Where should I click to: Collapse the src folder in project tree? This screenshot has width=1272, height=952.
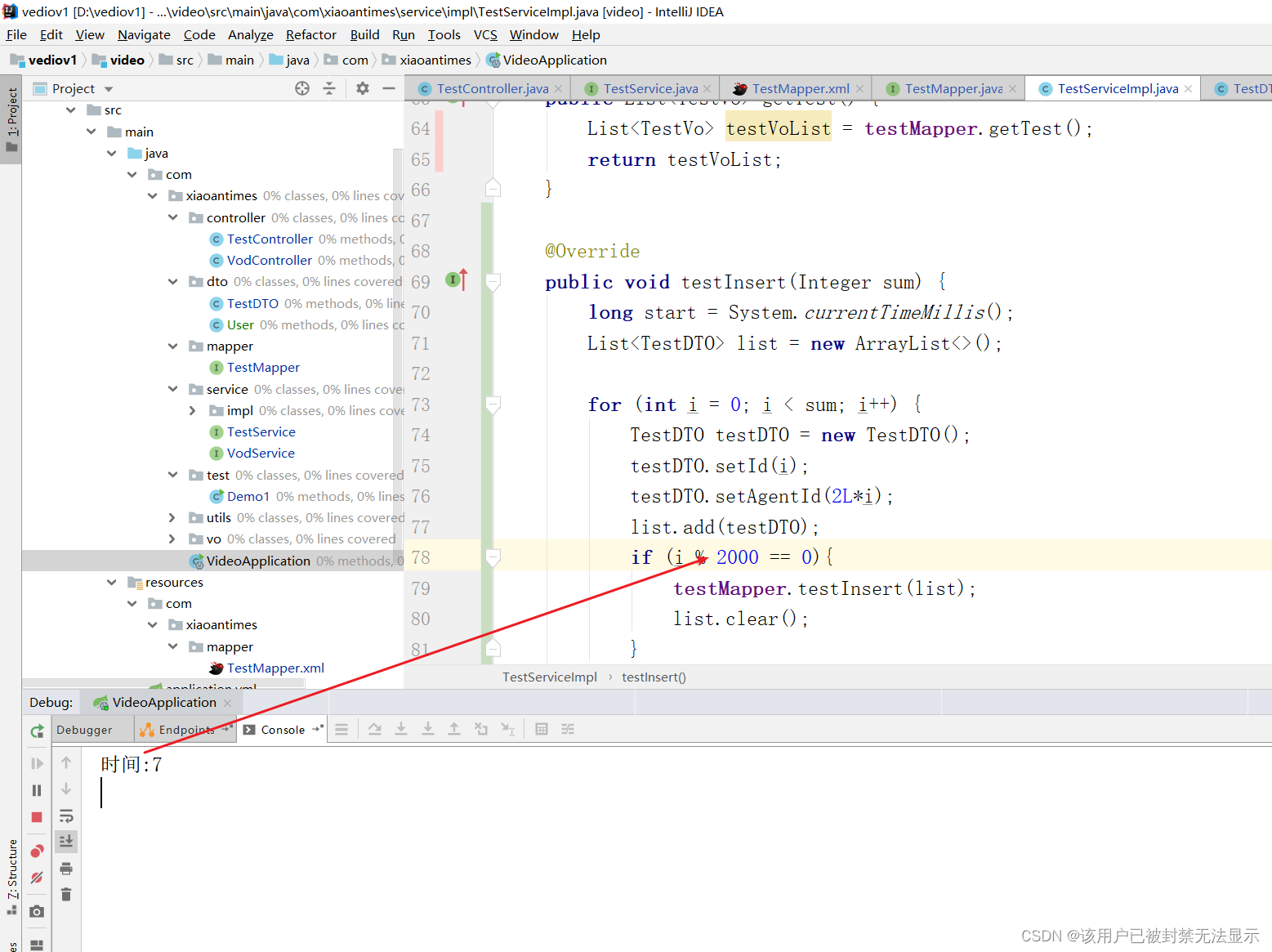[71, 110]
